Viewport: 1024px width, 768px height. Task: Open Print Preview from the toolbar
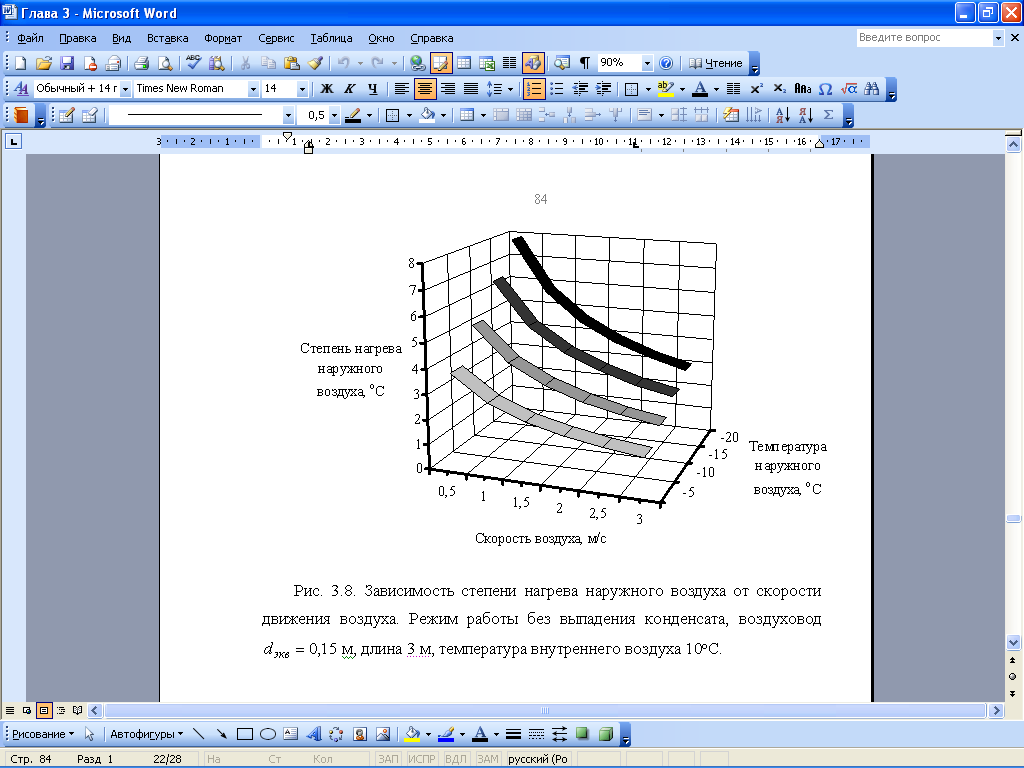(165, 63)
